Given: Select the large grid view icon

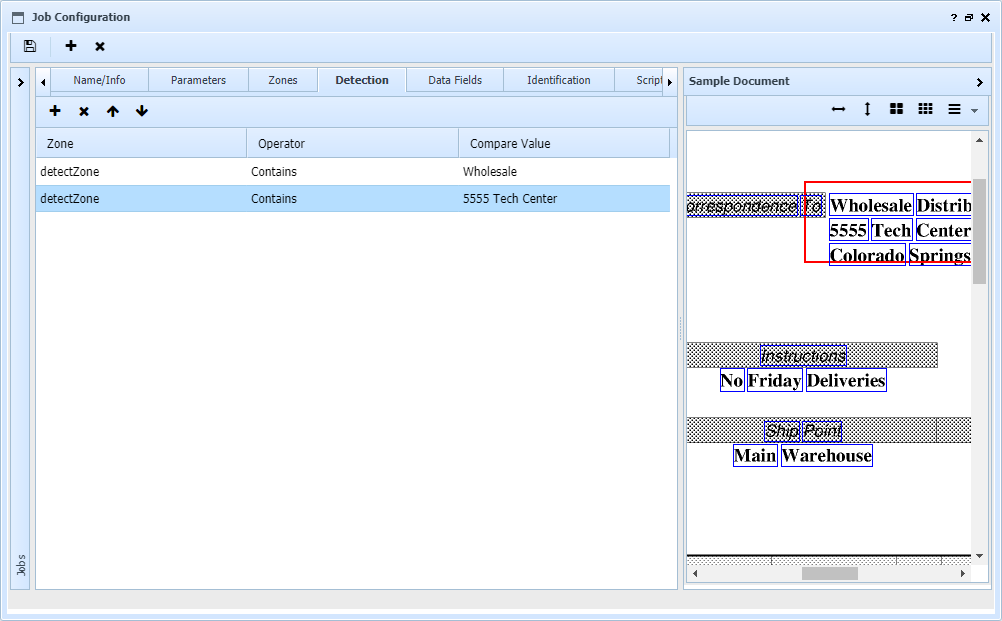Looking at the screenshot, I should [896, 109].
